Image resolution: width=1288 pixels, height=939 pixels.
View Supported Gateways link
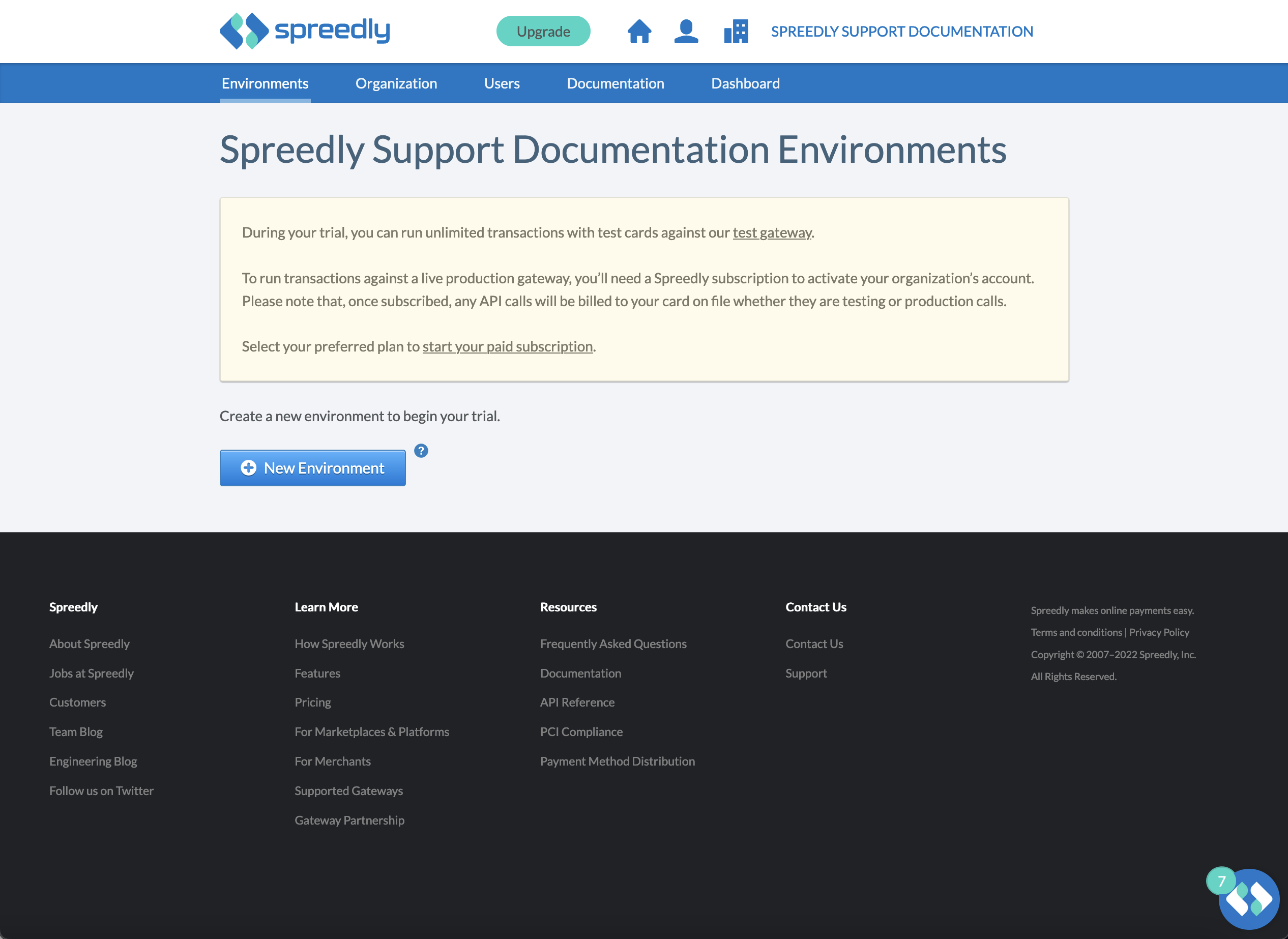click(348, 790)
